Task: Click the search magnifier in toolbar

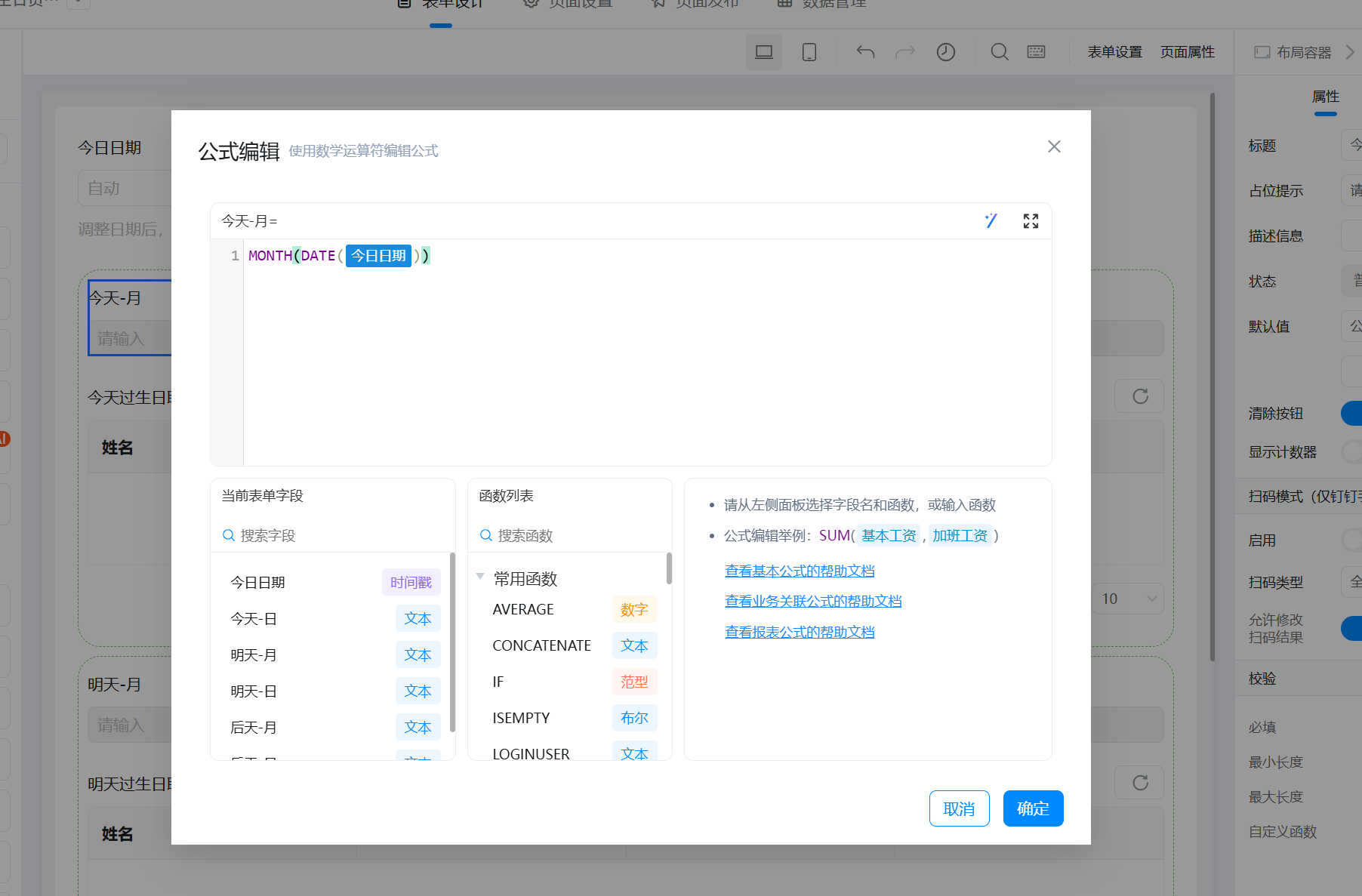Action: 1000,52
